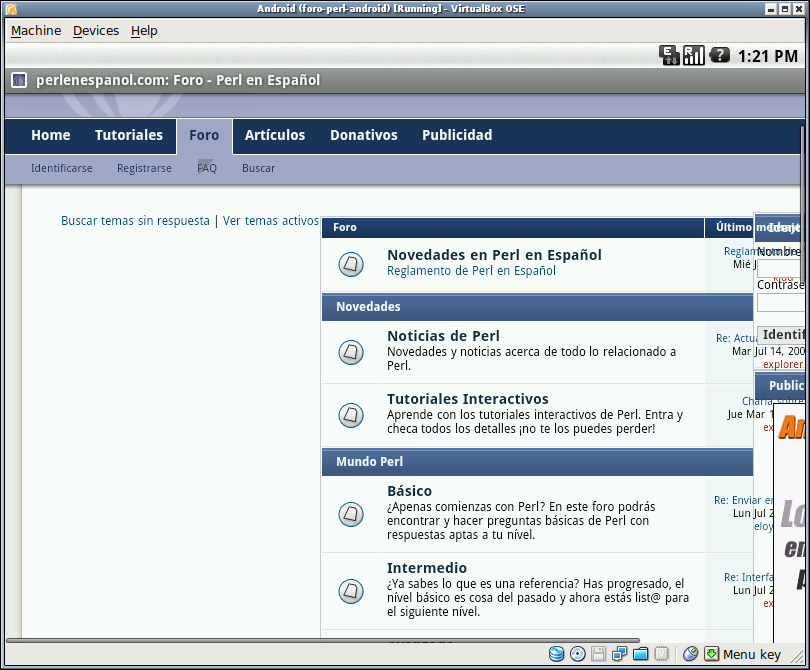The height and width of the screenshot is (670, 810).
Task: Click the 1:21 PM clock
Action: pyautogui.click(x=768, y=56)
